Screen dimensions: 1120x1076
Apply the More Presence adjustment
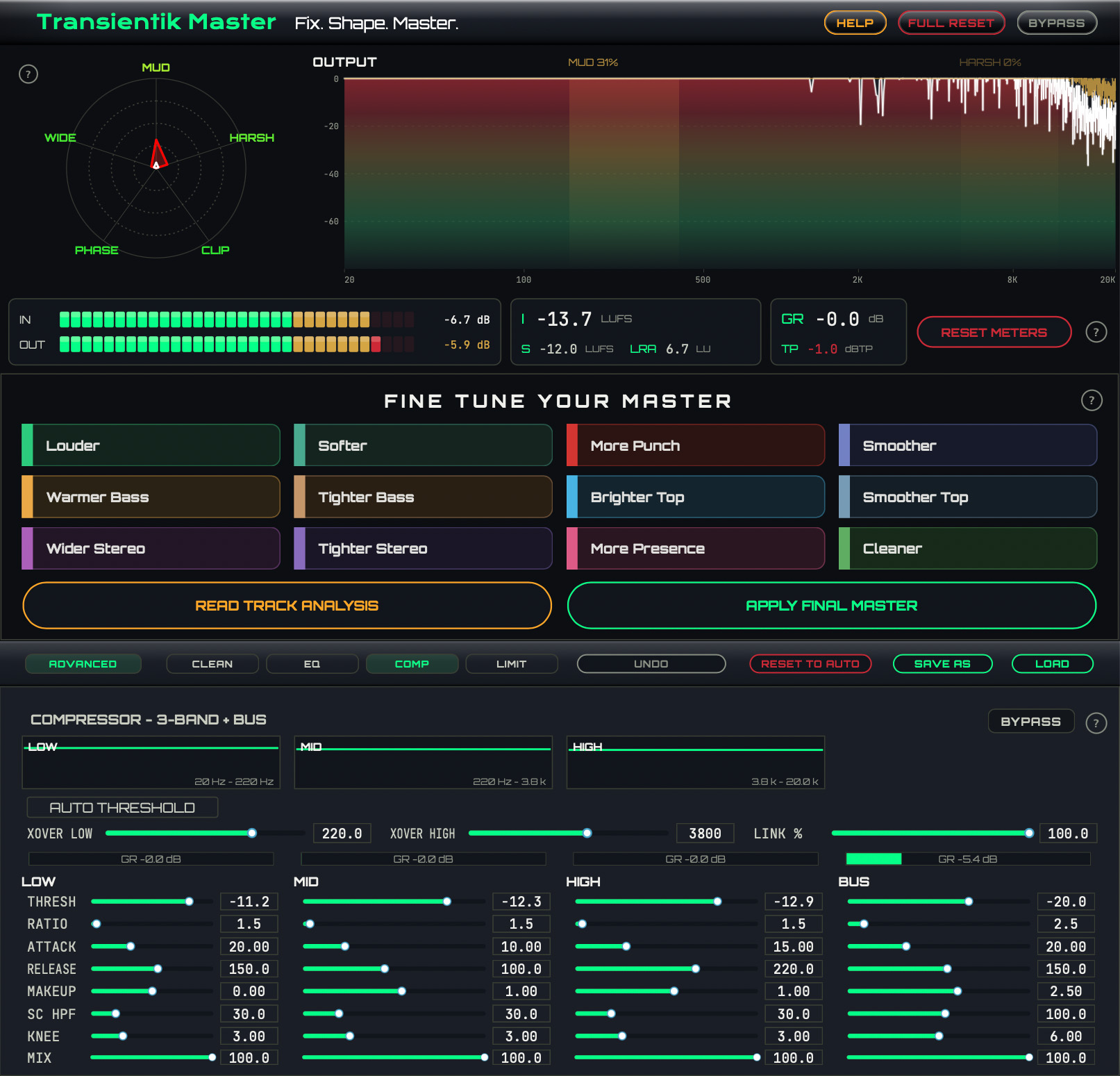coord(696,548)
